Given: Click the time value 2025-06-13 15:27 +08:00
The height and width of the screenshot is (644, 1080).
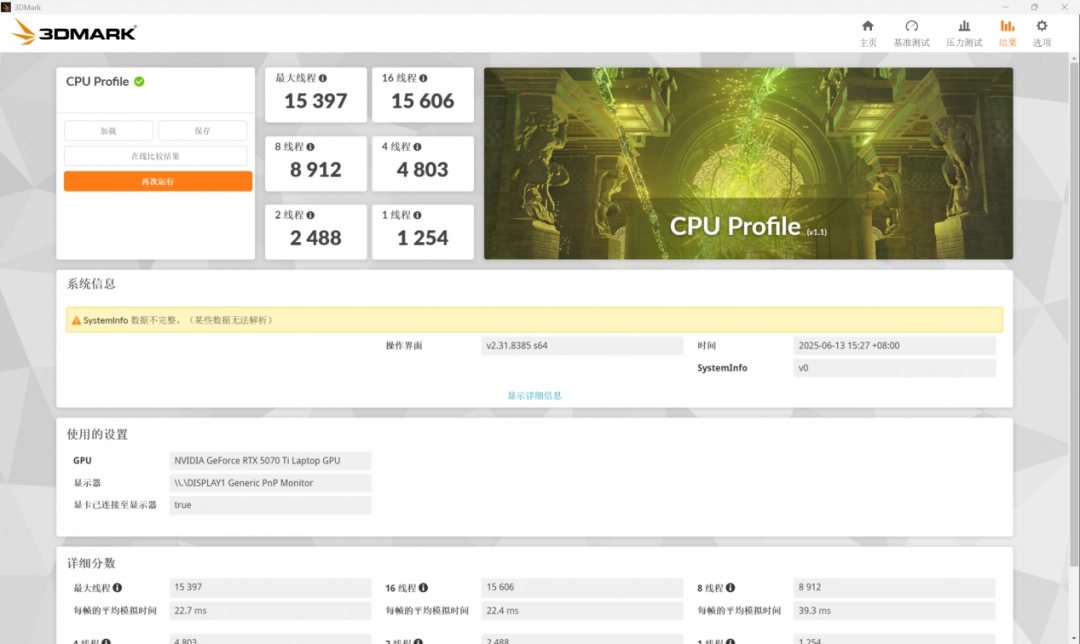Looking at the screenshot, I should (x=894, y=346).
